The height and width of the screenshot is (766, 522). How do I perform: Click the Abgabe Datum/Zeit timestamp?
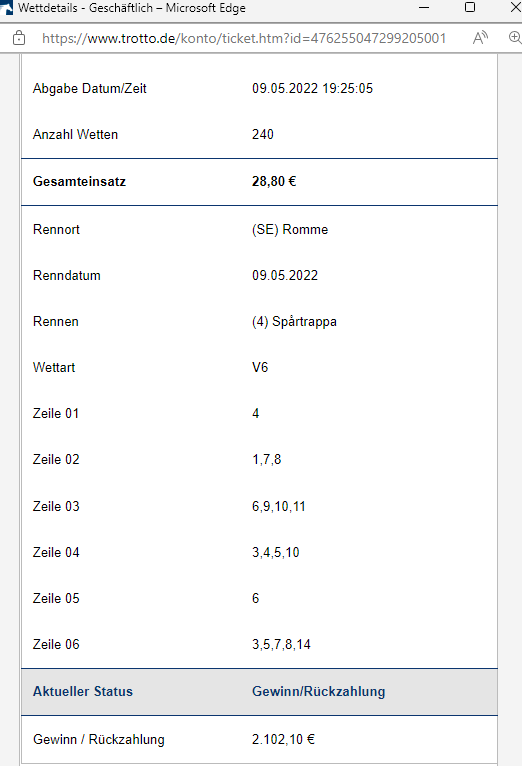tap(313, 88)
